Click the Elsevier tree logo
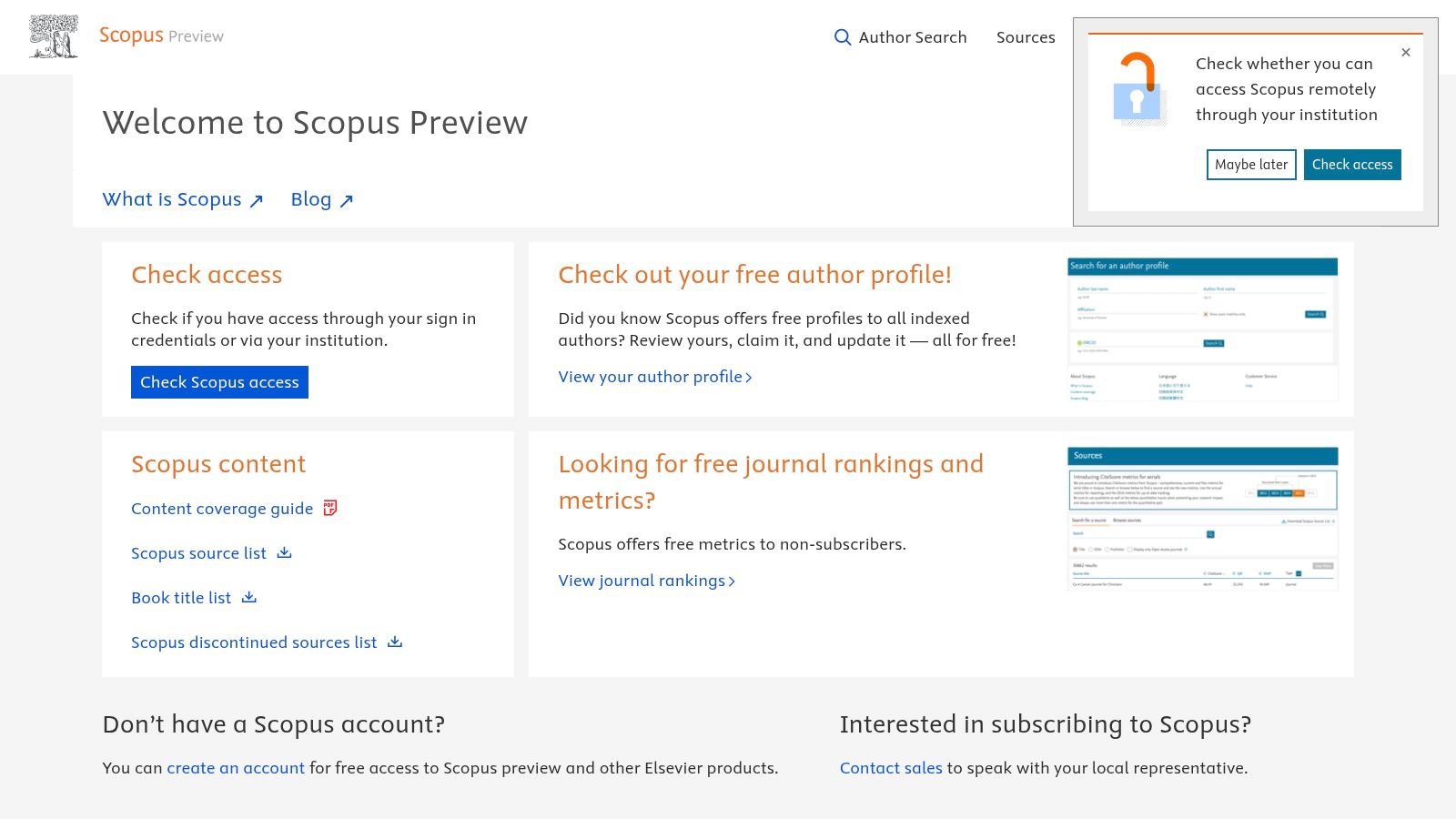 pyautogui.click(x=54, y=36)
